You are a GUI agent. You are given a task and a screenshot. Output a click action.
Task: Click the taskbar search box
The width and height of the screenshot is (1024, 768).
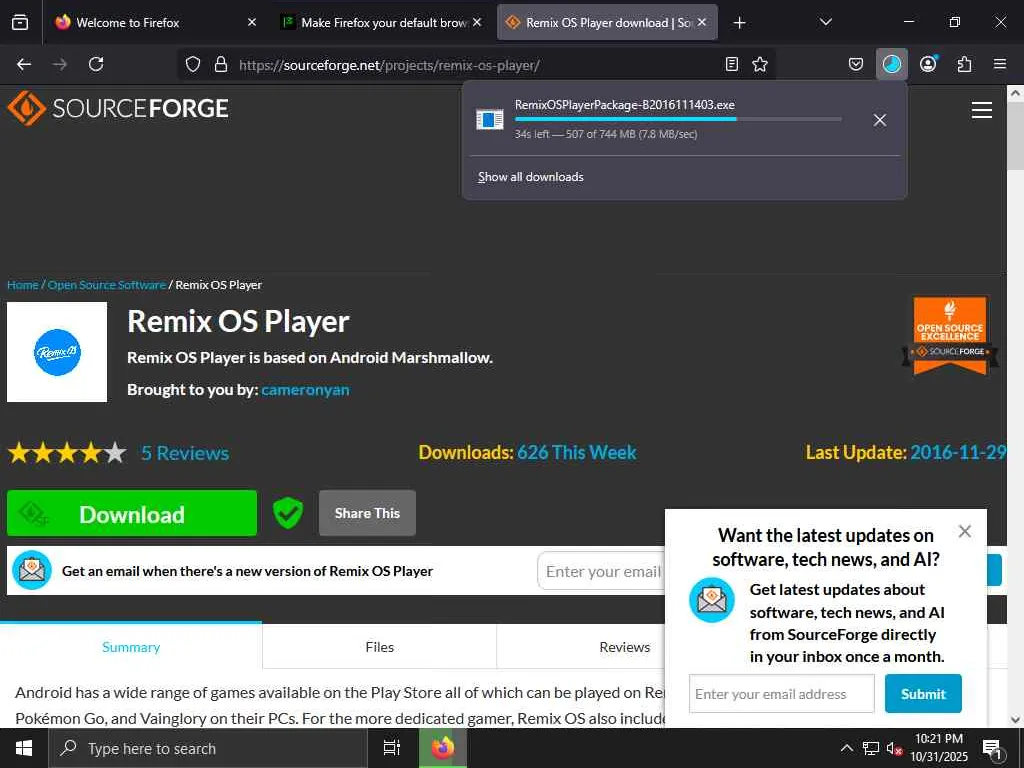coord(208,748)
